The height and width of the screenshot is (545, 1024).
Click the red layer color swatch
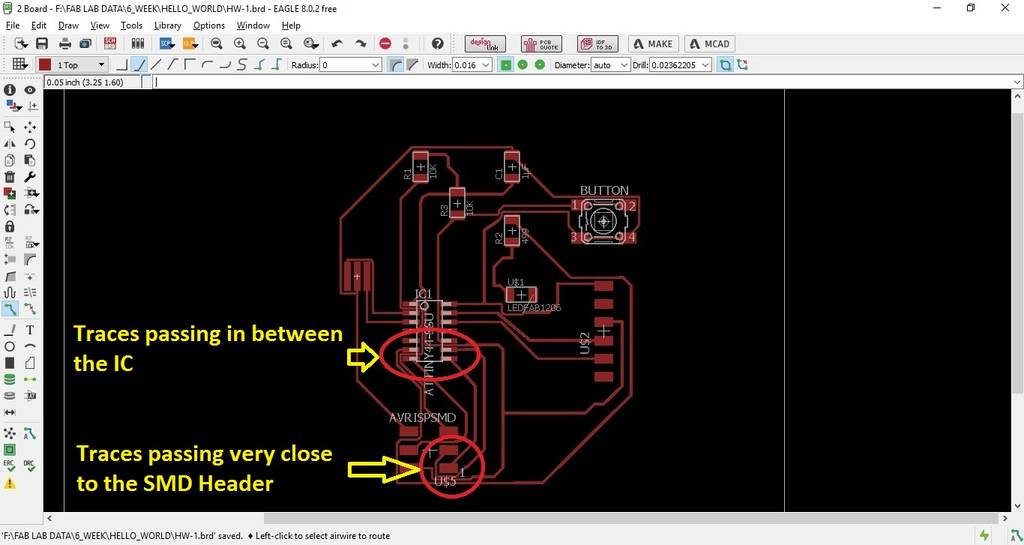tap(44, 65)
